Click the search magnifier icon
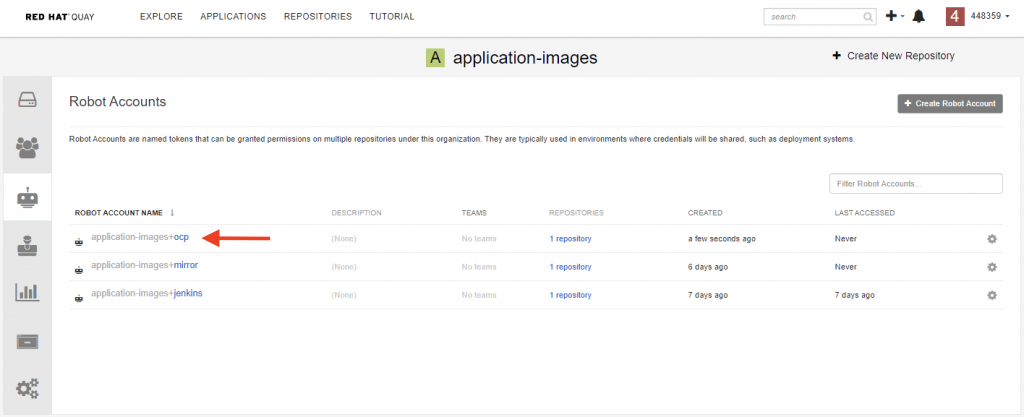Screen dimensions: 1024x417 [867, 17]
